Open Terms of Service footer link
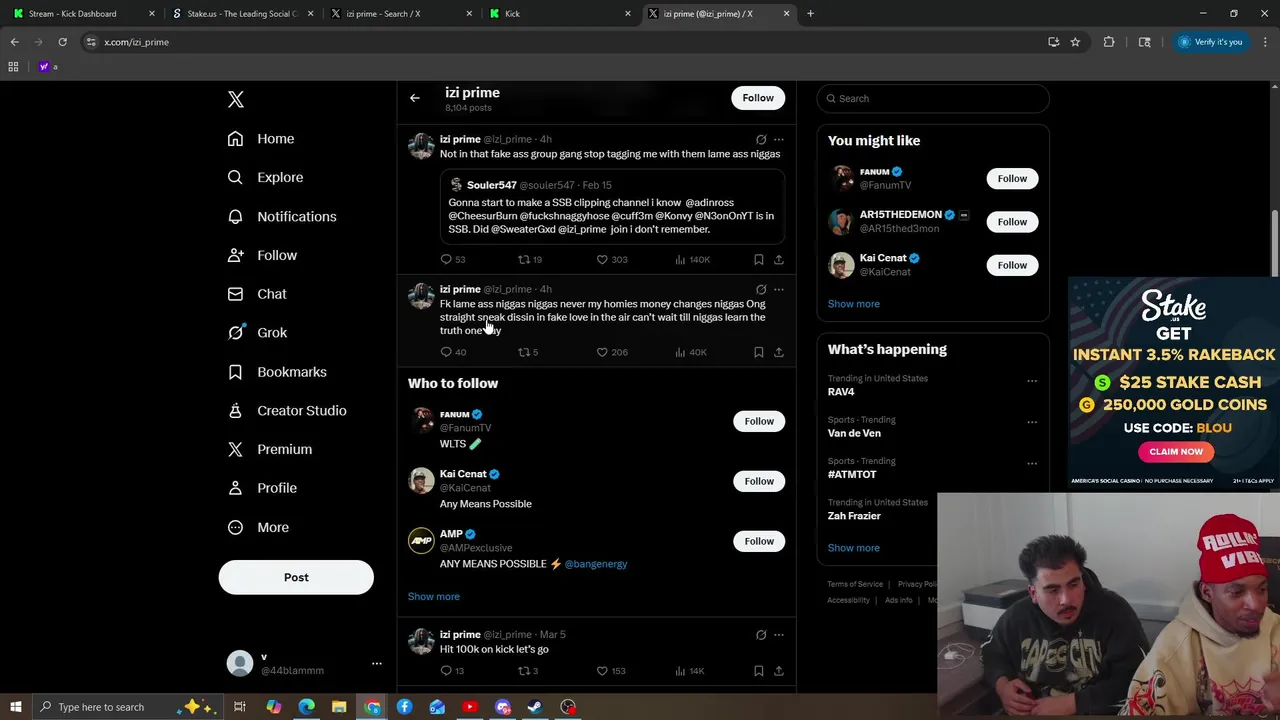 click(855, 584)
